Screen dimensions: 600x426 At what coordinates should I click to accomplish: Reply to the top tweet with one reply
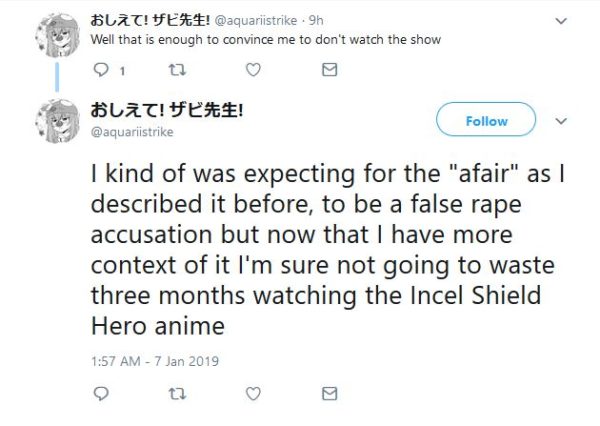click(100, 70)
